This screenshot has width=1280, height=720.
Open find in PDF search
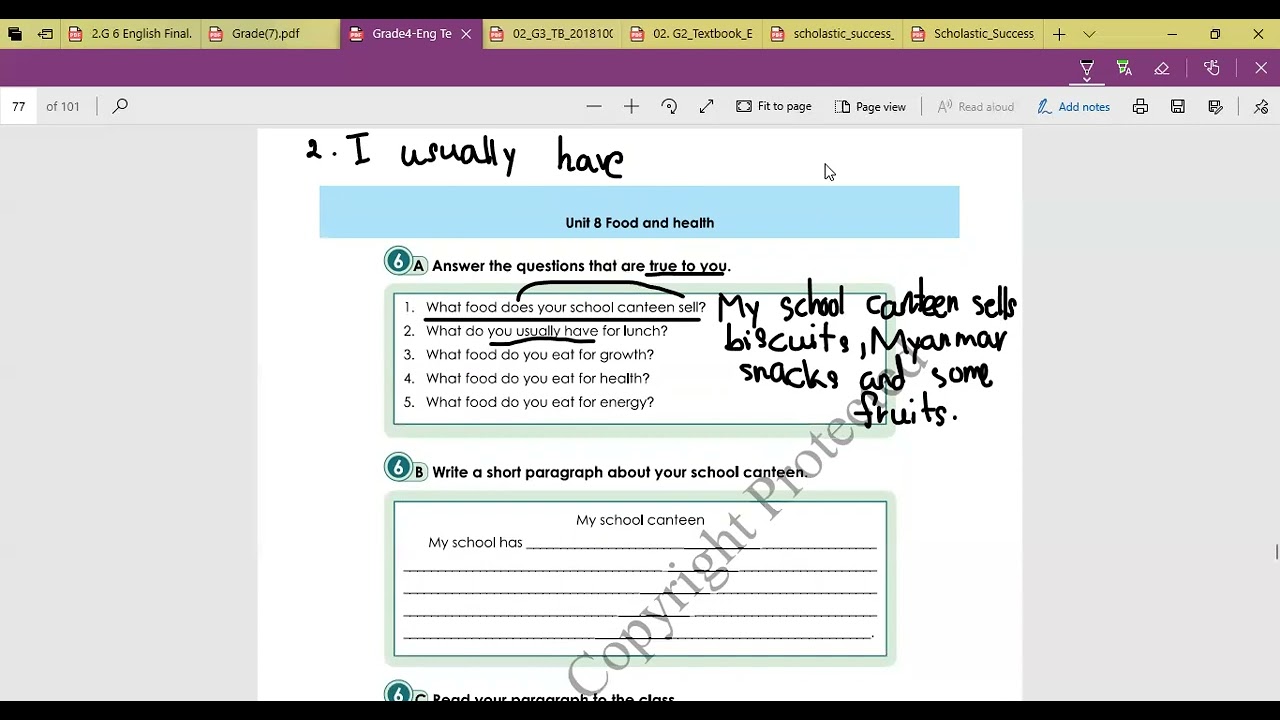tap(120, 106)
